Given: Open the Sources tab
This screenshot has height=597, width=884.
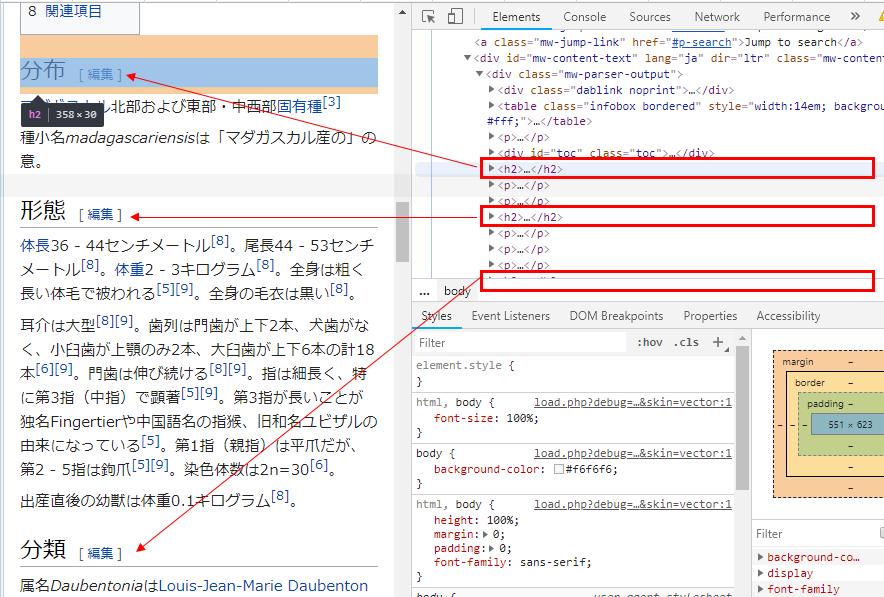Looking at the screenshot, I should (649, 17).
